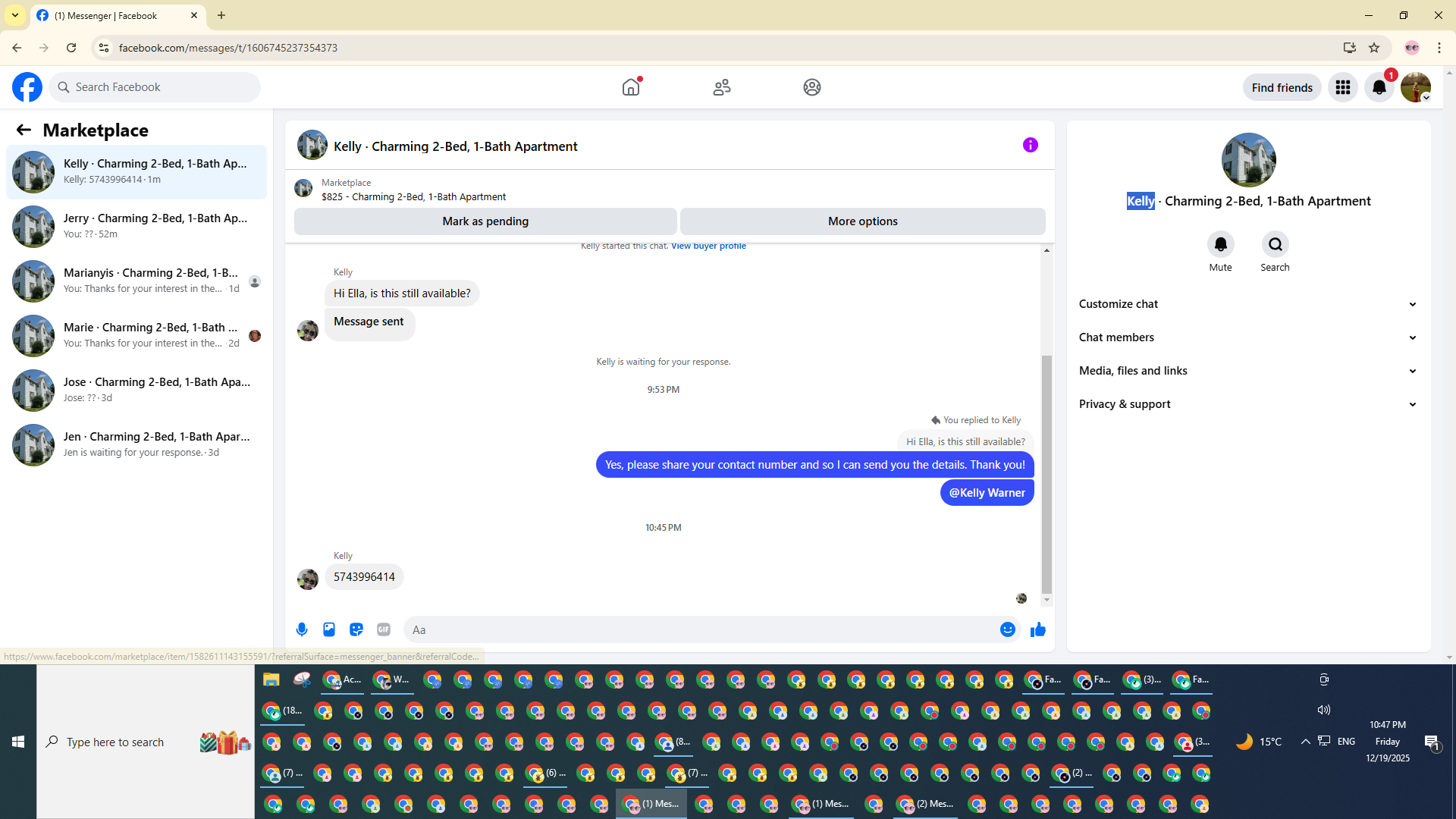The width and height of the screenshot is (1456, 819).
Task: Mute the conversation with Kelly
Action: pyautogui.click(x=1220, y=244)
